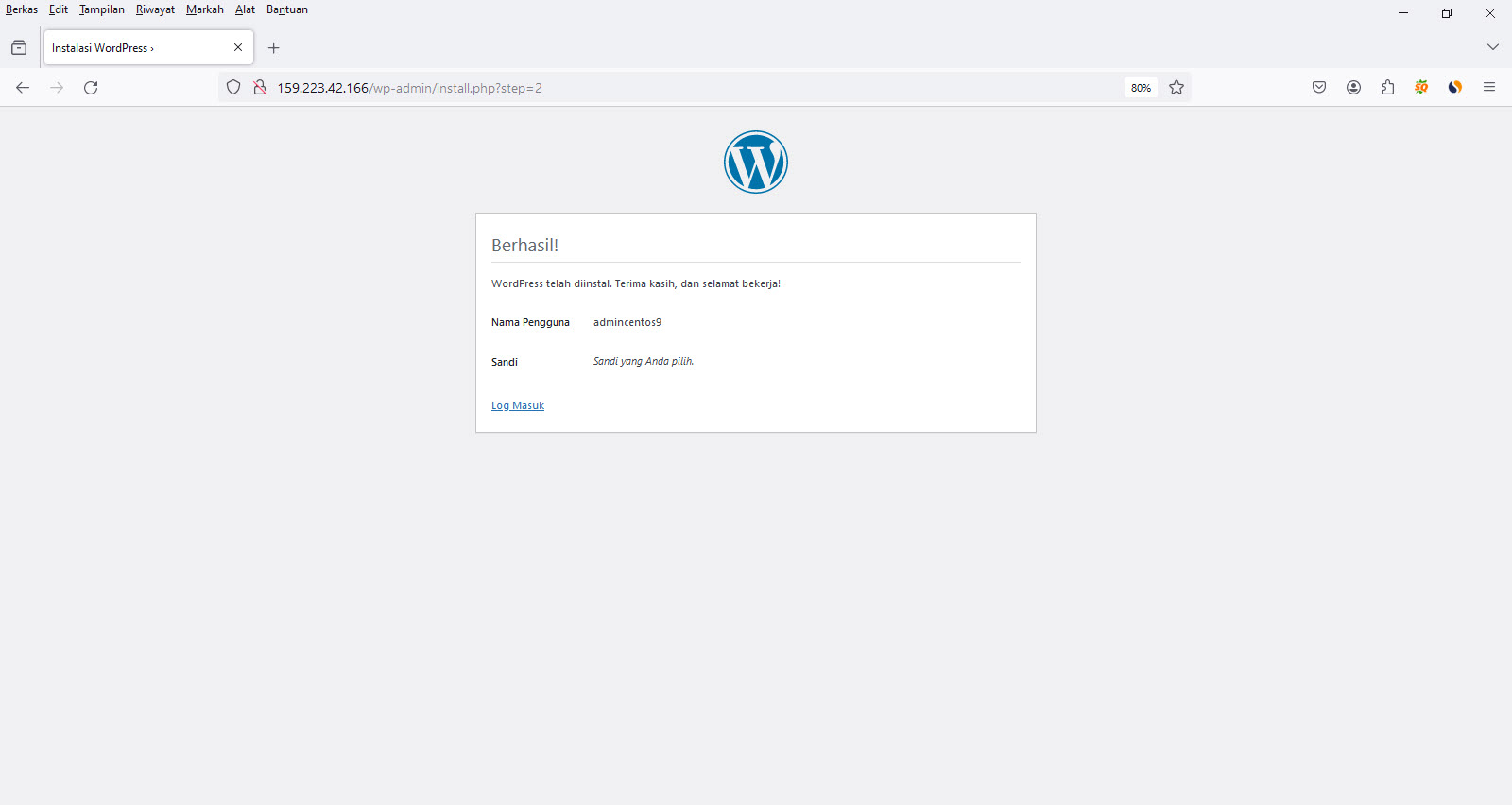Bookmark this page with the star icon
Image resolution: width=1512 pixels, height=805 pixels.
pyautogui.click(x=1177, y=88)
